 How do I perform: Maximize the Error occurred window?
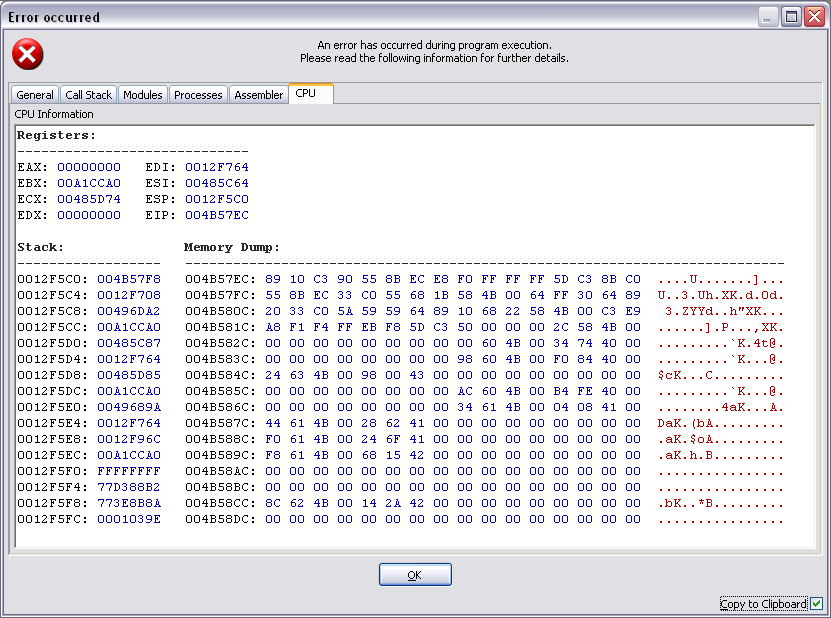pyautogui.click(x=791, y=17)
